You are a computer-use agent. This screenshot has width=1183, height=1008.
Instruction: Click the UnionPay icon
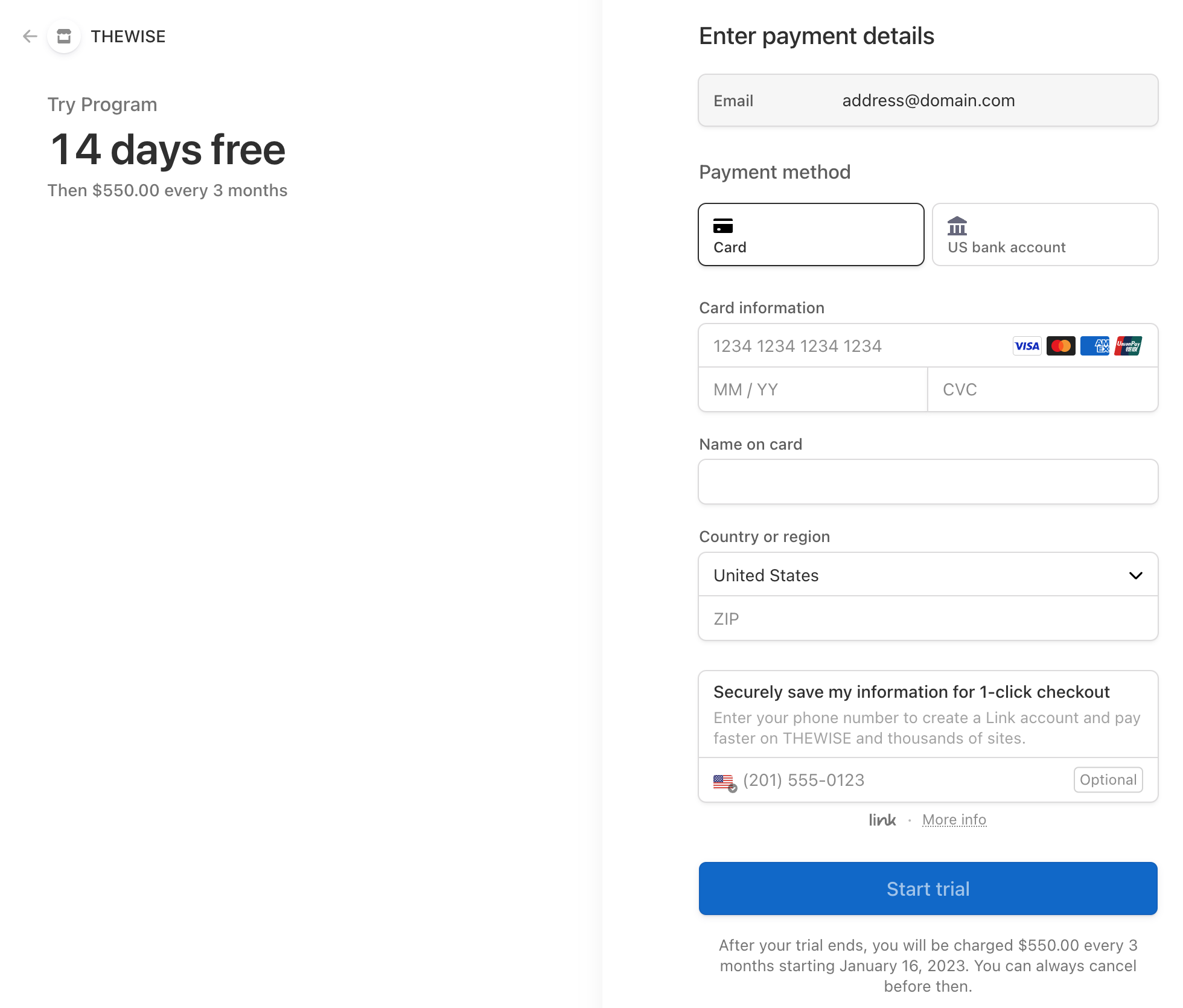coord(1128,345)
